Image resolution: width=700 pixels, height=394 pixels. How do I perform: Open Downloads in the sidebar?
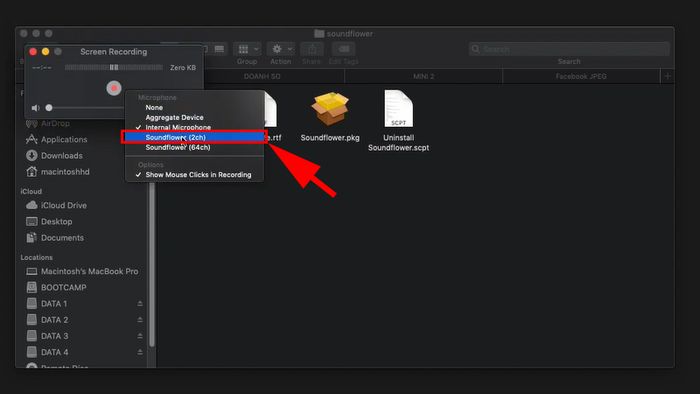(62, 155)
